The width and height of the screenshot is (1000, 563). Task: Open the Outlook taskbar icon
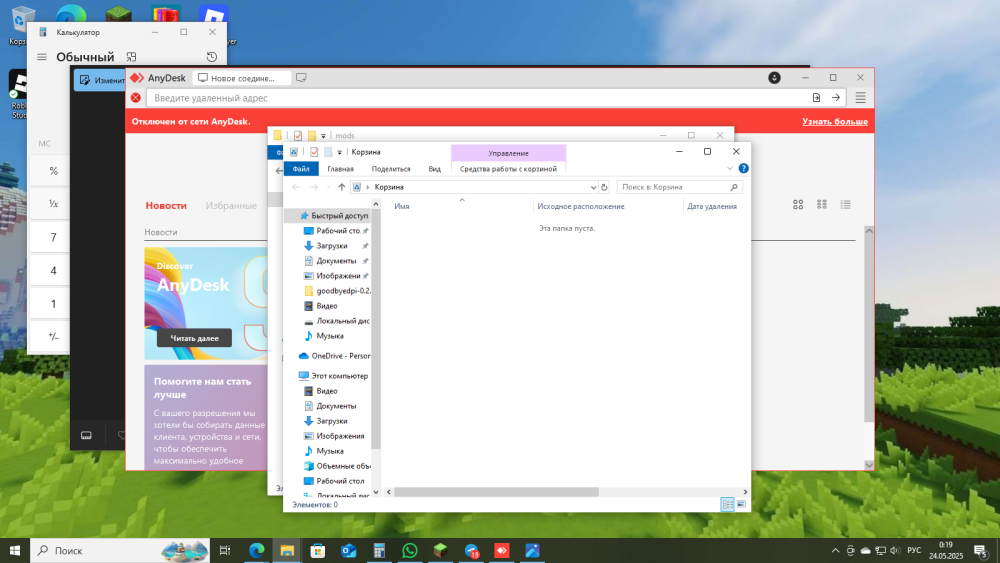[x=348, y=550]
